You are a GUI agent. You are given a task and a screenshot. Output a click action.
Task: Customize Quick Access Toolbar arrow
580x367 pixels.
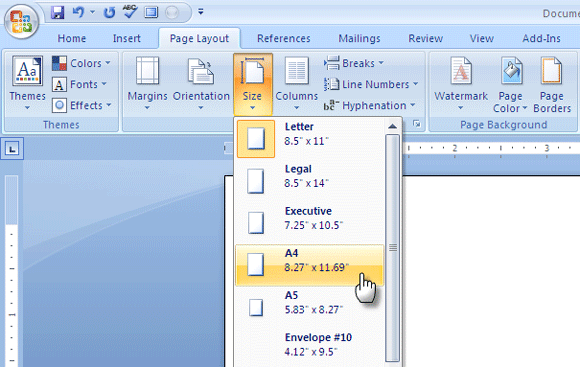click(x=201, y=12)
